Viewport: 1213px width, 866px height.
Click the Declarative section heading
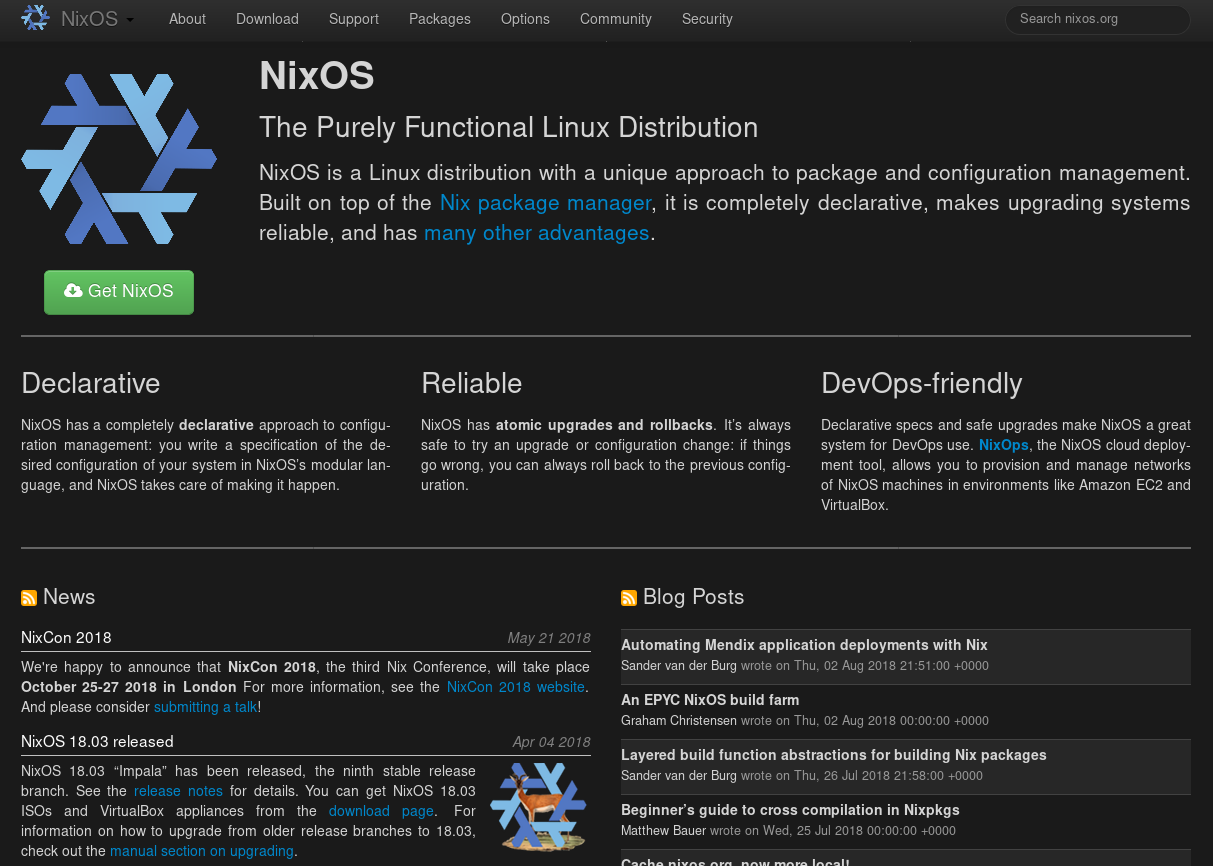(x=91, y=384)
